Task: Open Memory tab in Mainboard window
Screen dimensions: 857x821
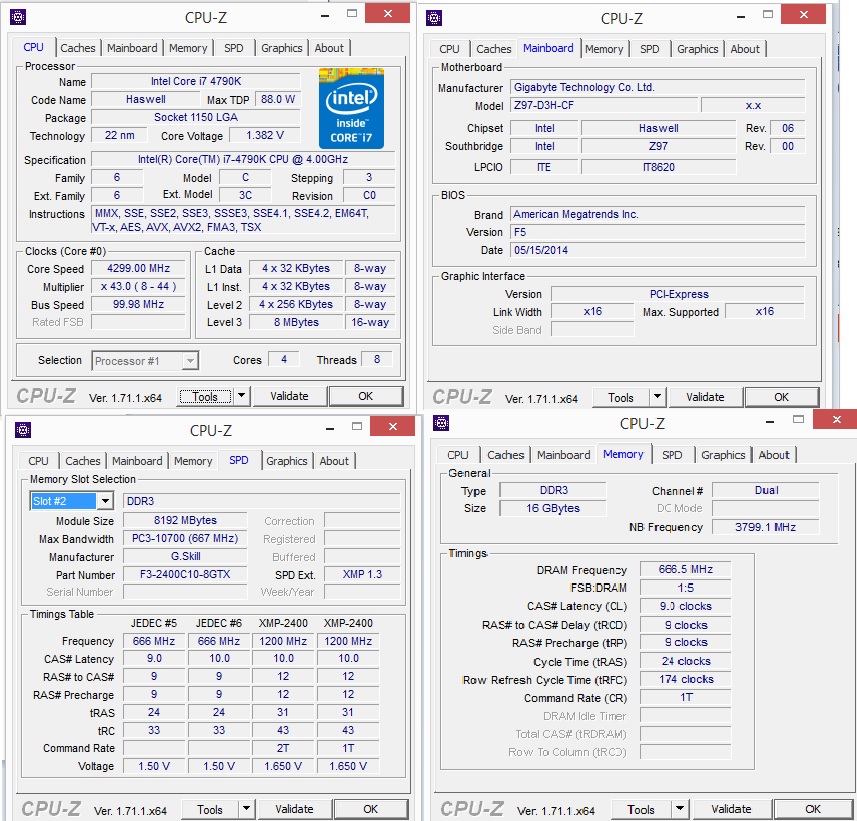Action: tap(604, 49)
